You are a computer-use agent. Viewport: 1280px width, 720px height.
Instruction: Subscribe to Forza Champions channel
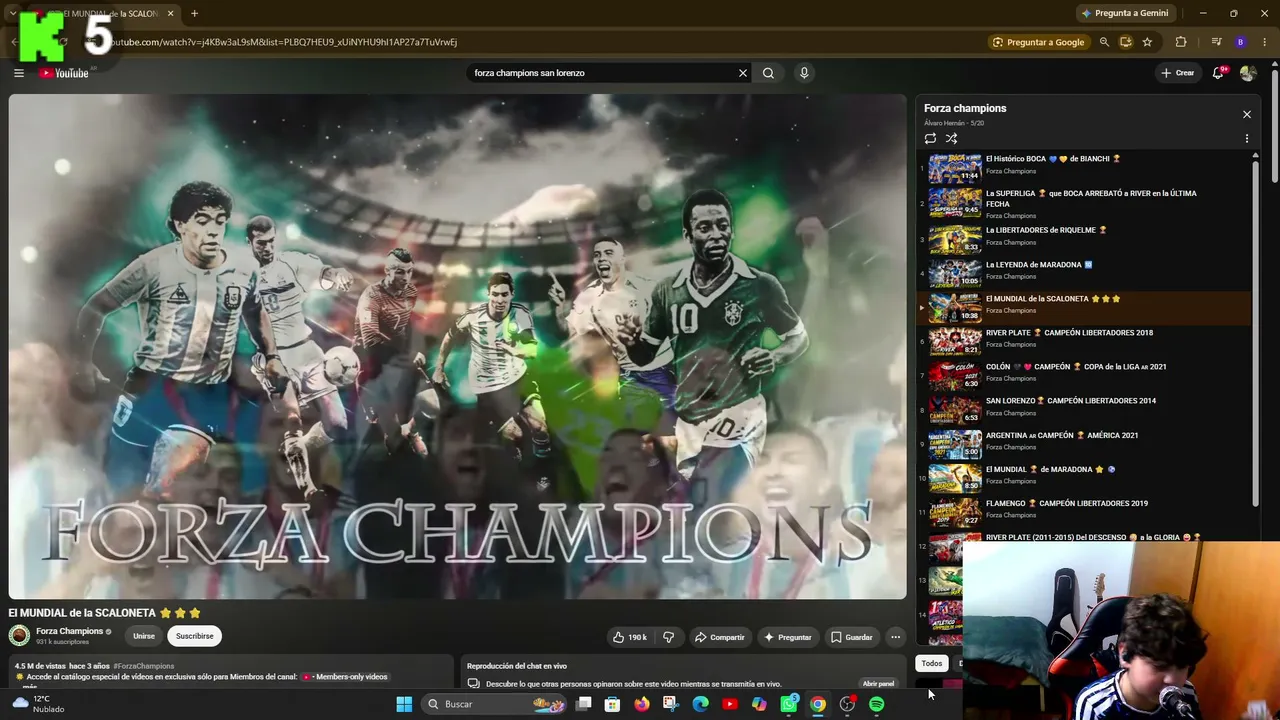click(x=194, y=636)
